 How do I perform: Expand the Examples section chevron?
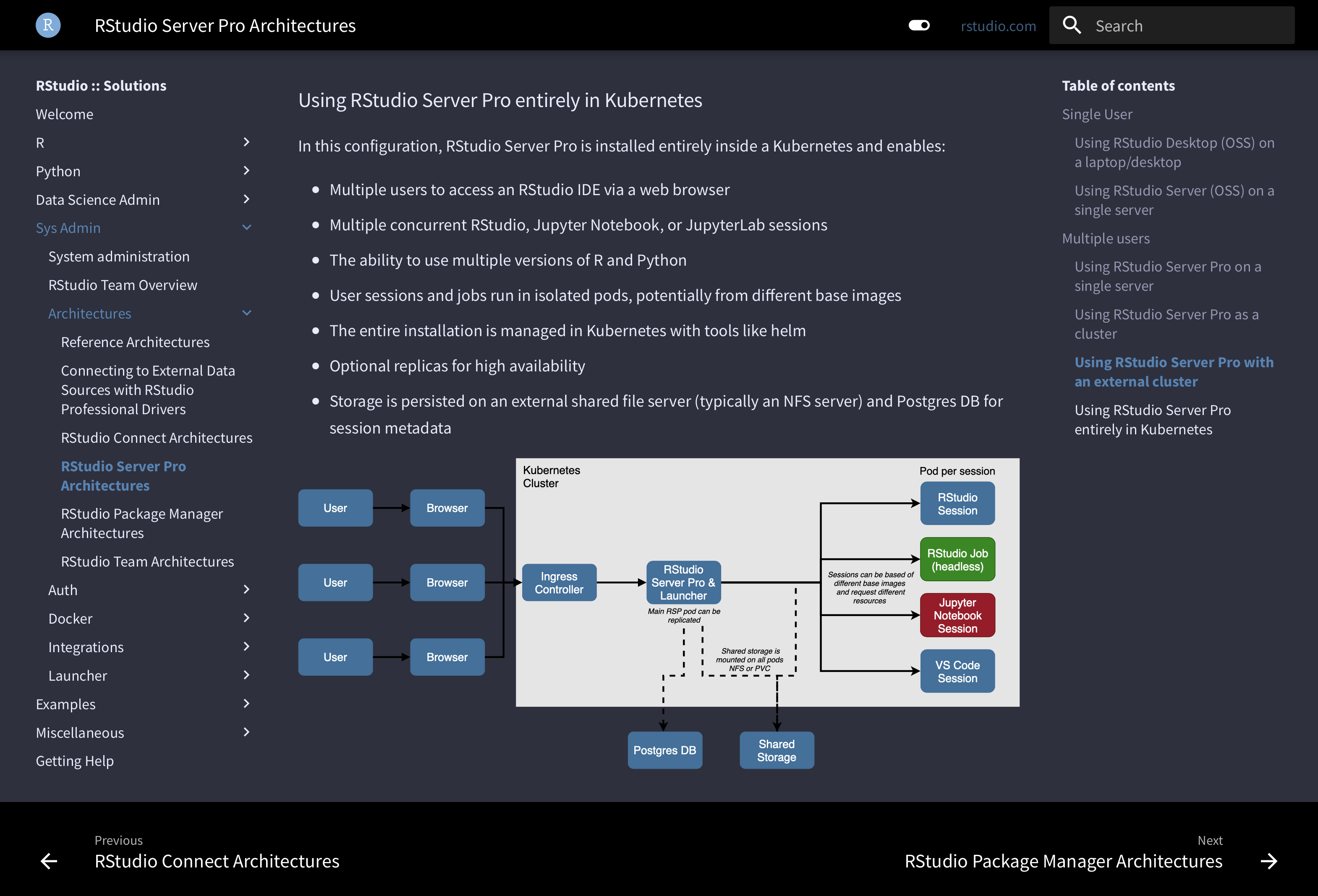tap(246, 704)
